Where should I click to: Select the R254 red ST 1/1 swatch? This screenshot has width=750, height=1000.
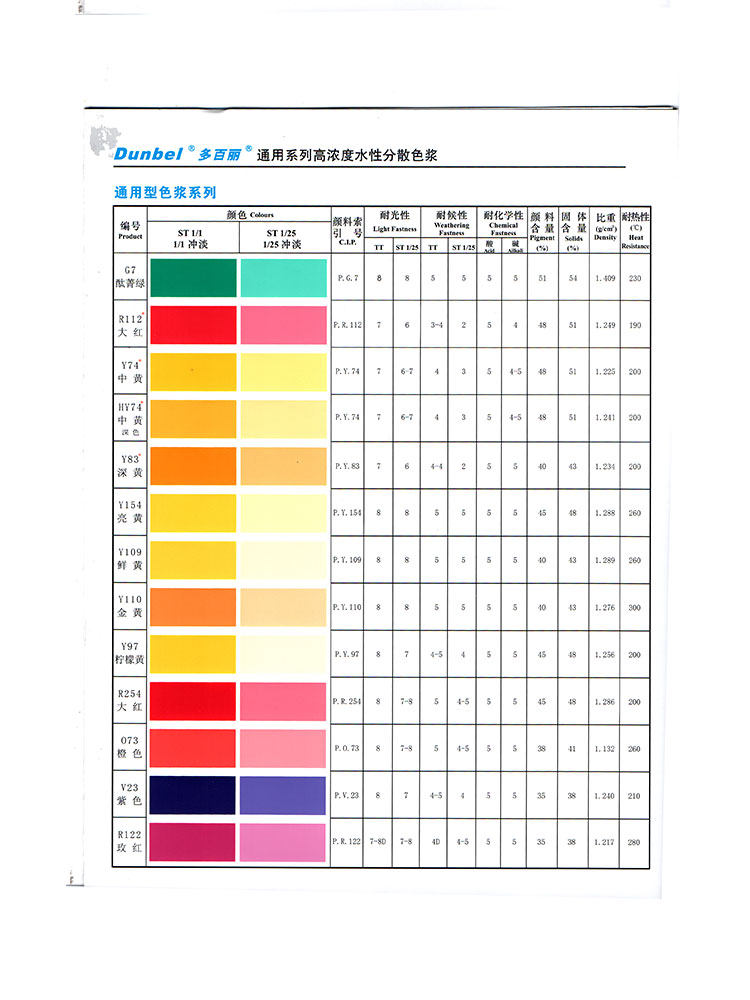point(193,702)
